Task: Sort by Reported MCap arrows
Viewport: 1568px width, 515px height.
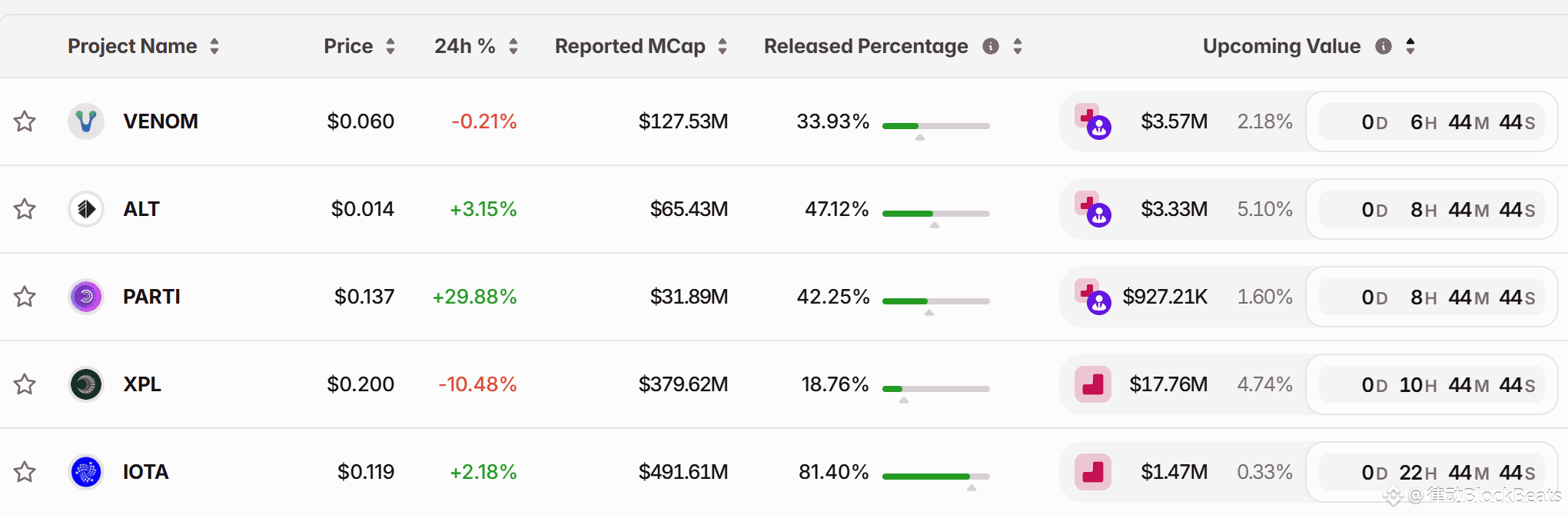Action: coord(723,46)
